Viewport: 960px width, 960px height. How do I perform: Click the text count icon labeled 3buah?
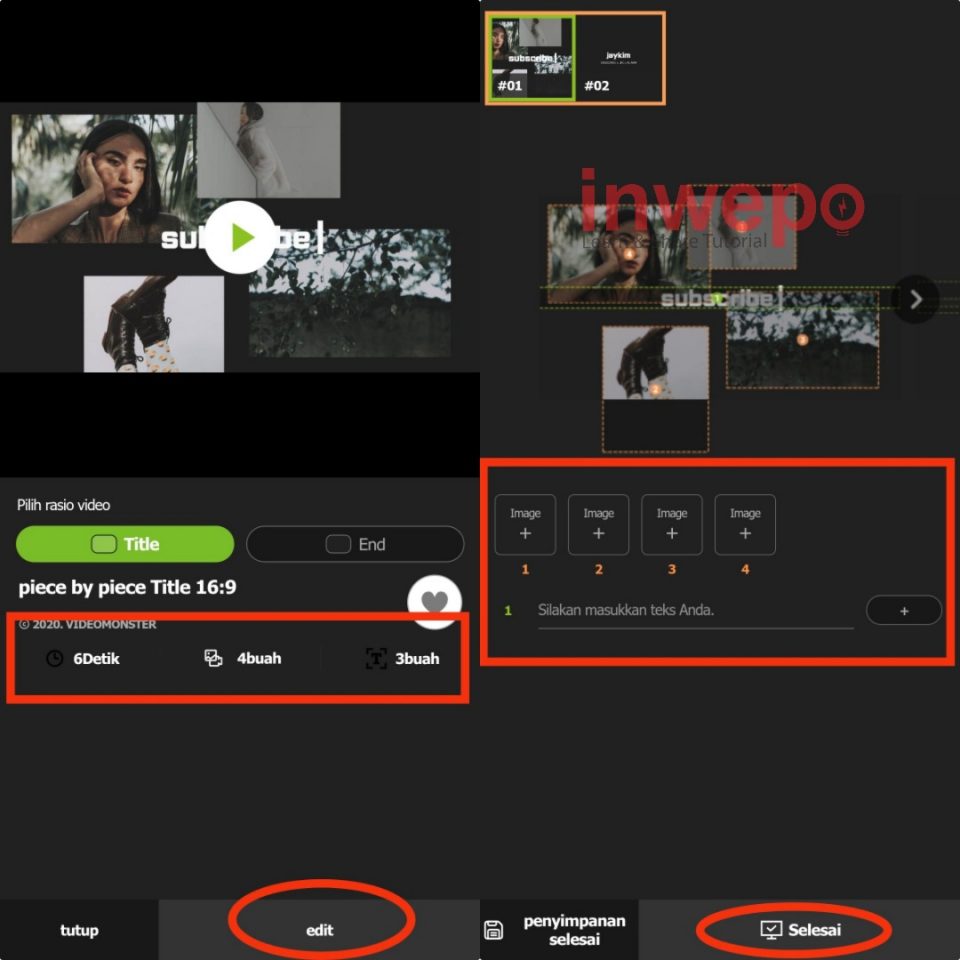(376, 658)
